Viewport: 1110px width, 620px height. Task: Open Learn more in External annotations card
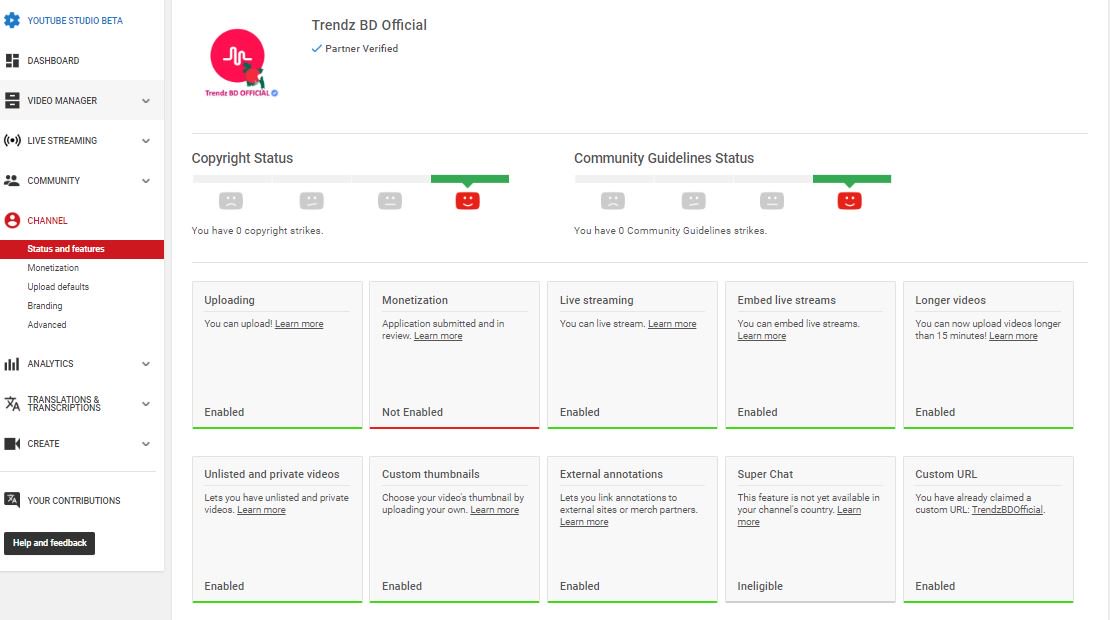[x=584, y=522]
